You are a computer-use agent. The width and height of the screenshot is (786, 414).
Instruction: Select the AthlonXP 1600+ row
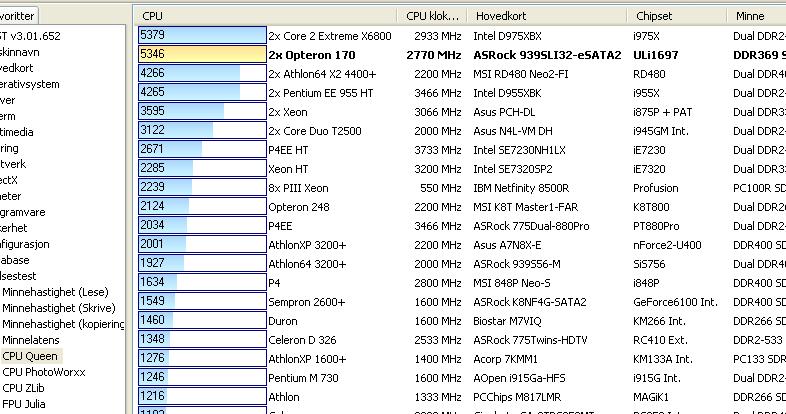(x=307, y=359)
